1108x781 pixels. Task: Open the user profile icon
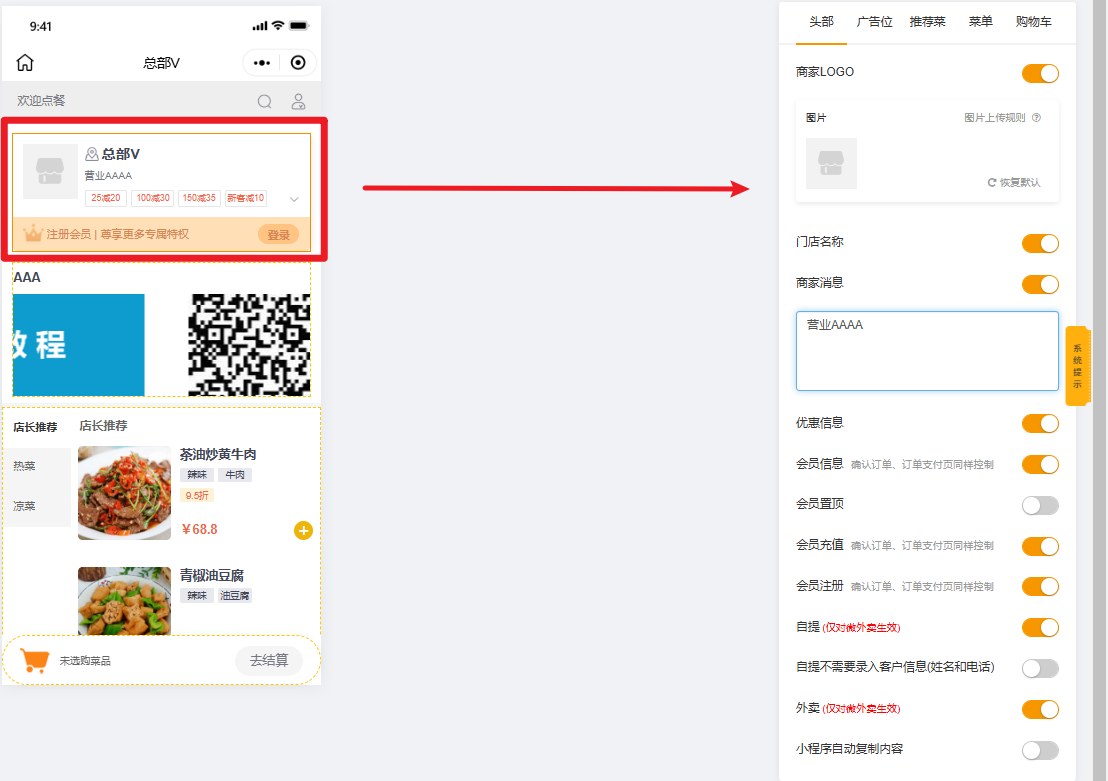[x=298, y=102]
